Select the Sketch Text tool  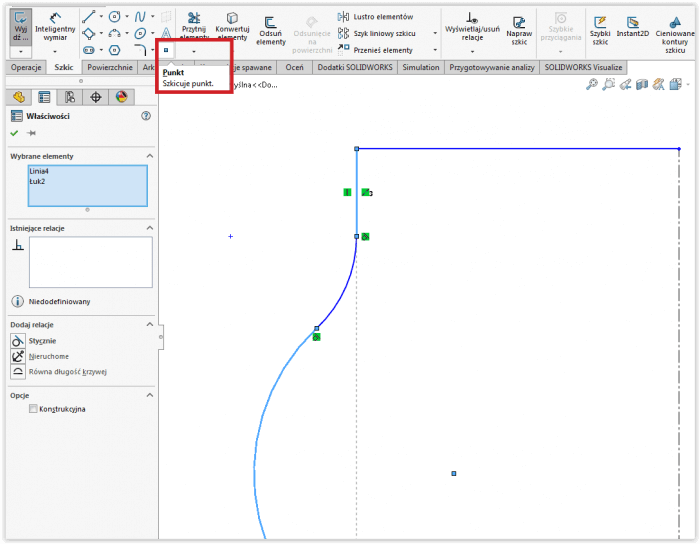[166, 33]
